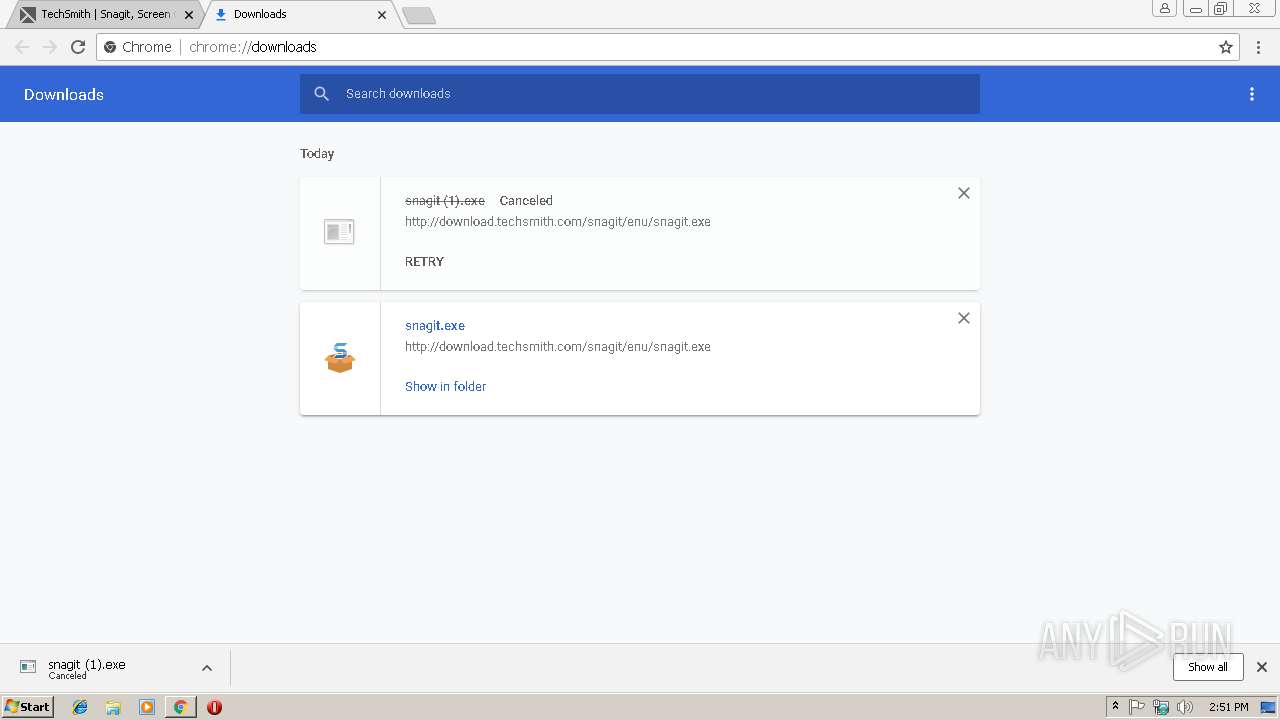Viewport: 1280px width, 720px height.
Task: Click the canceled download URL text
Action: pos(558,222)
